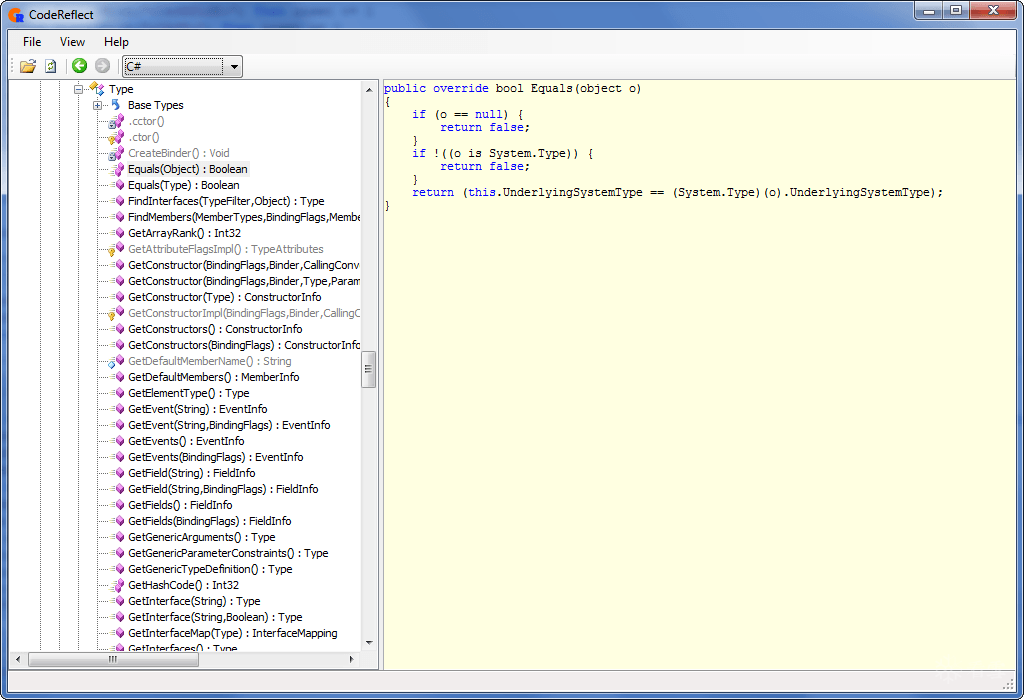Viewport: 1024px width, 700px height.
Task: Select Equals(Type) : Boolean in tree
Action: pos(184,185)
